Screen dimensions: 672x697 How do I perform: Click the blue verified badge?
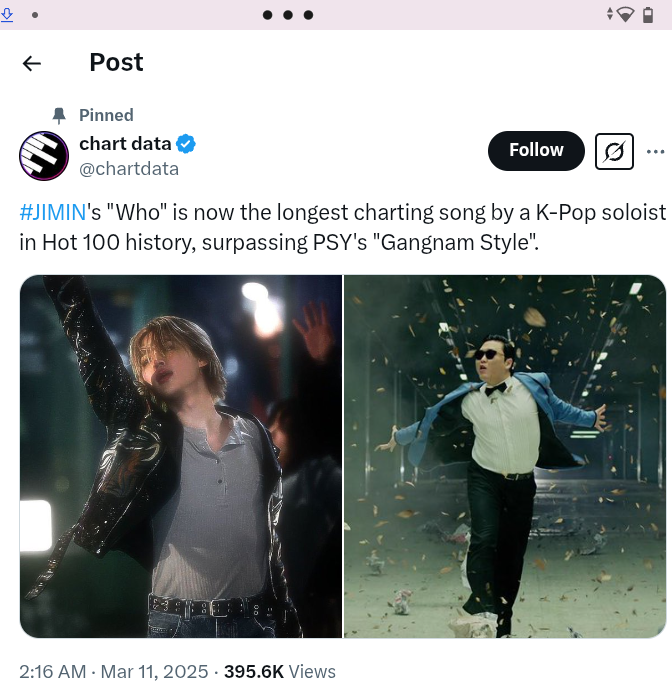[186, 144]
